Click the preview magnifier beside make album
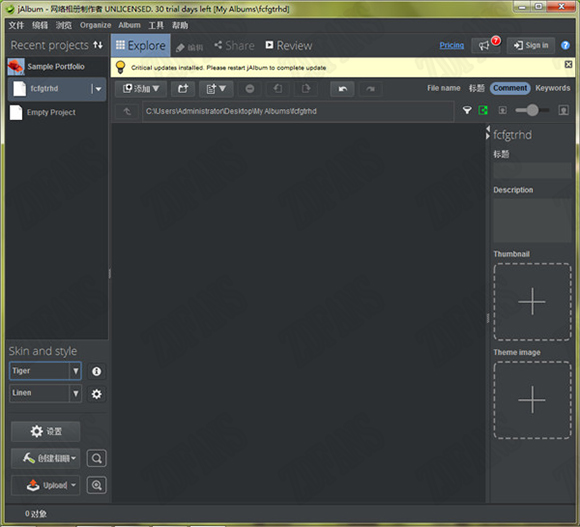580x527 pixels. (x=97, y=459)
